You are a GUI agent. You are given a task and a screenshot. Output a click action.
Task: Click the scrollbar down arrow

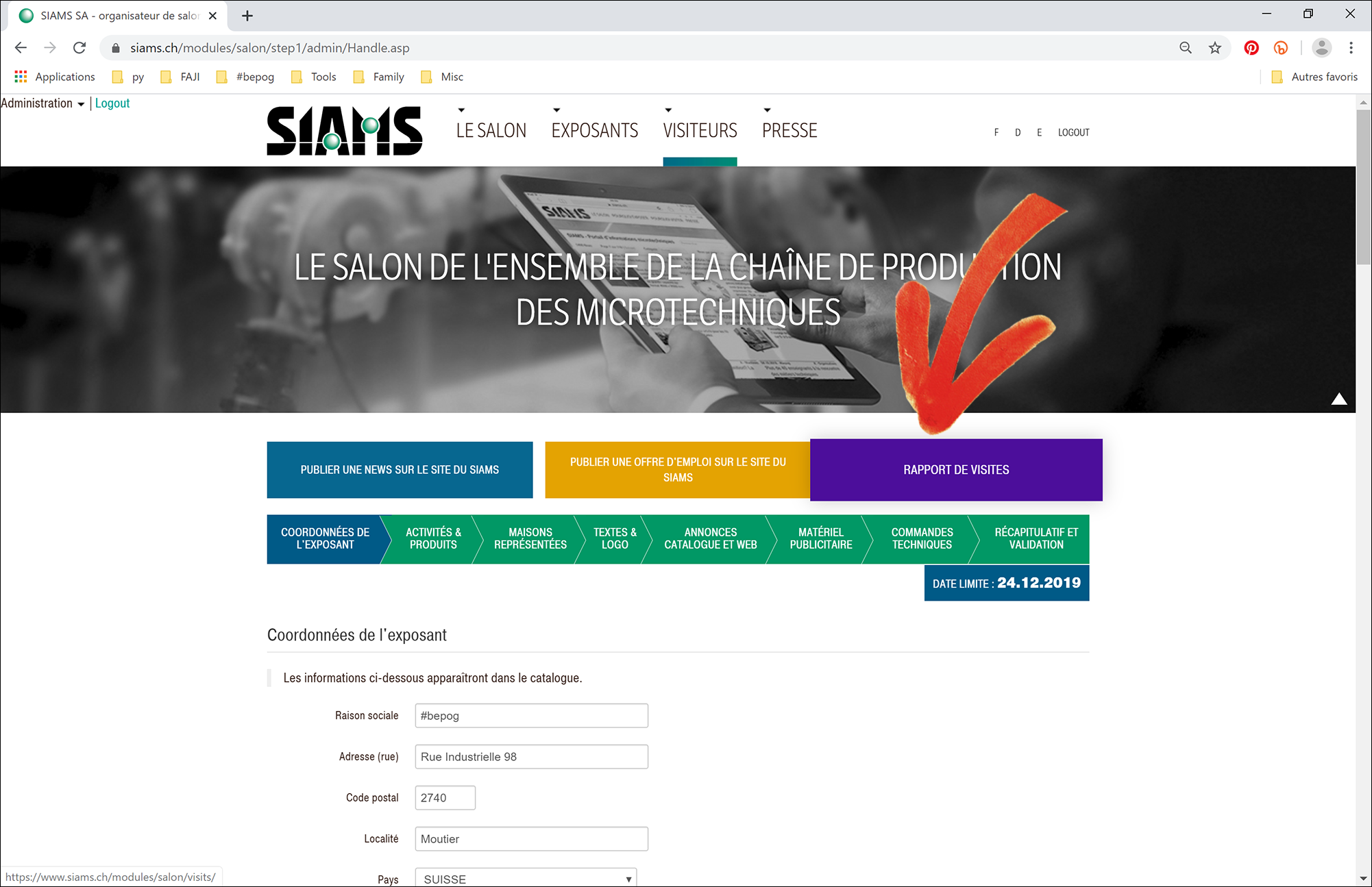[x=1363, y=879]
